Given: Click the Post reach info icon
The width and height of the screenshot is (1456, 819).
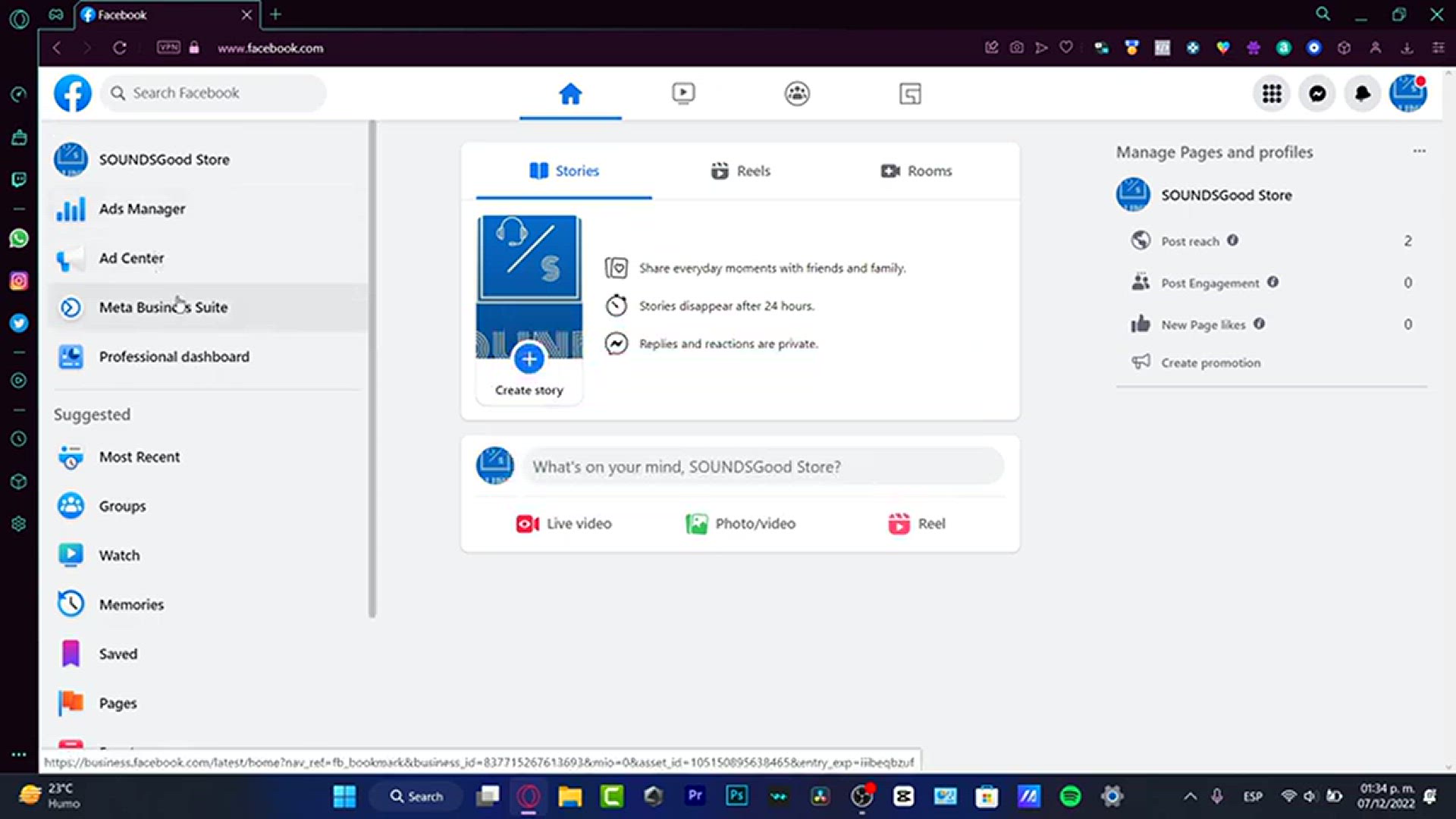Looking at the screenshot, I should tap(1232, 240).
